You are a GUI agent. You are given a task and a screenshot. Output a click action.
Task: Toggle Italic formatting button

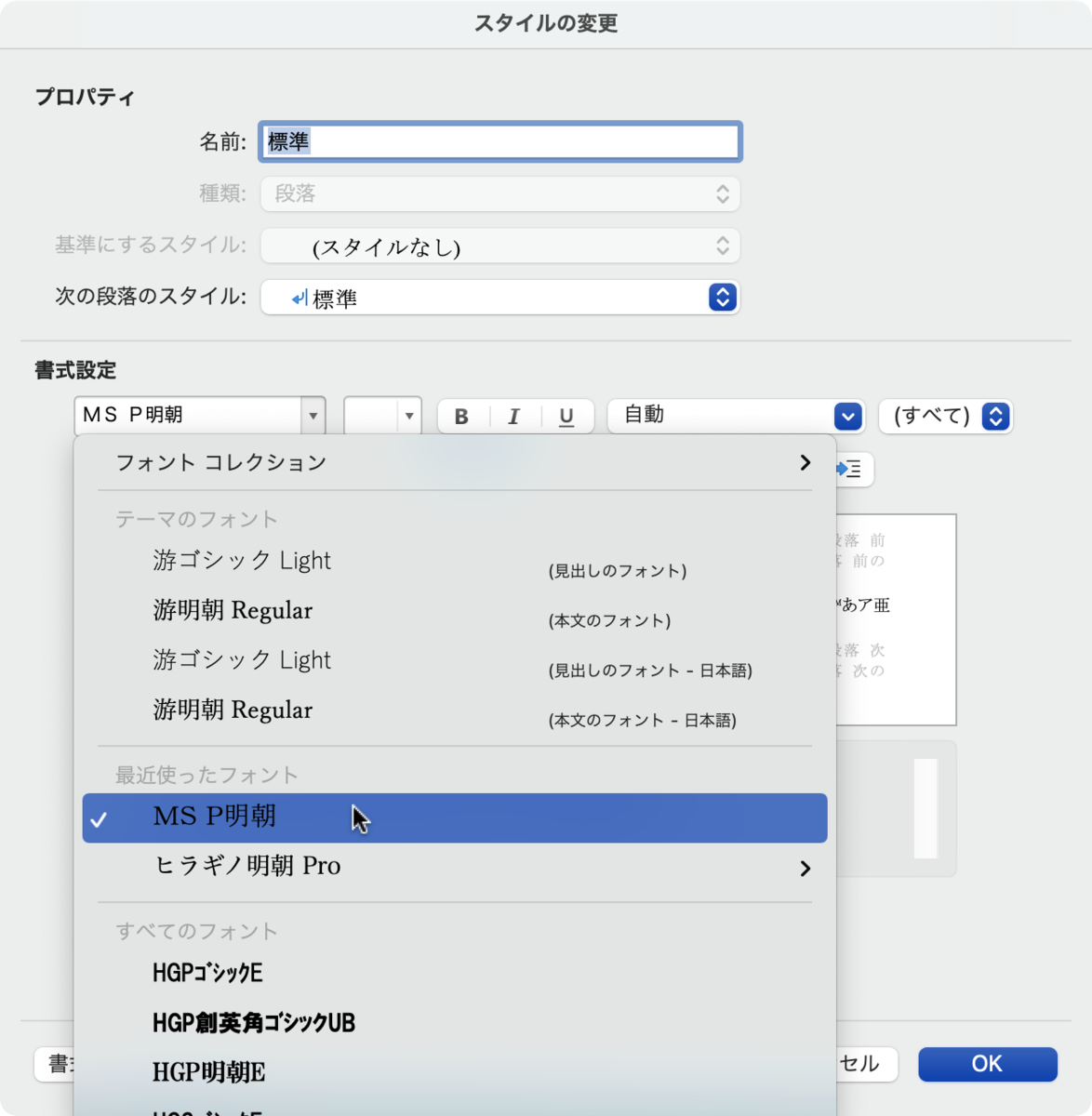[513, 416]
